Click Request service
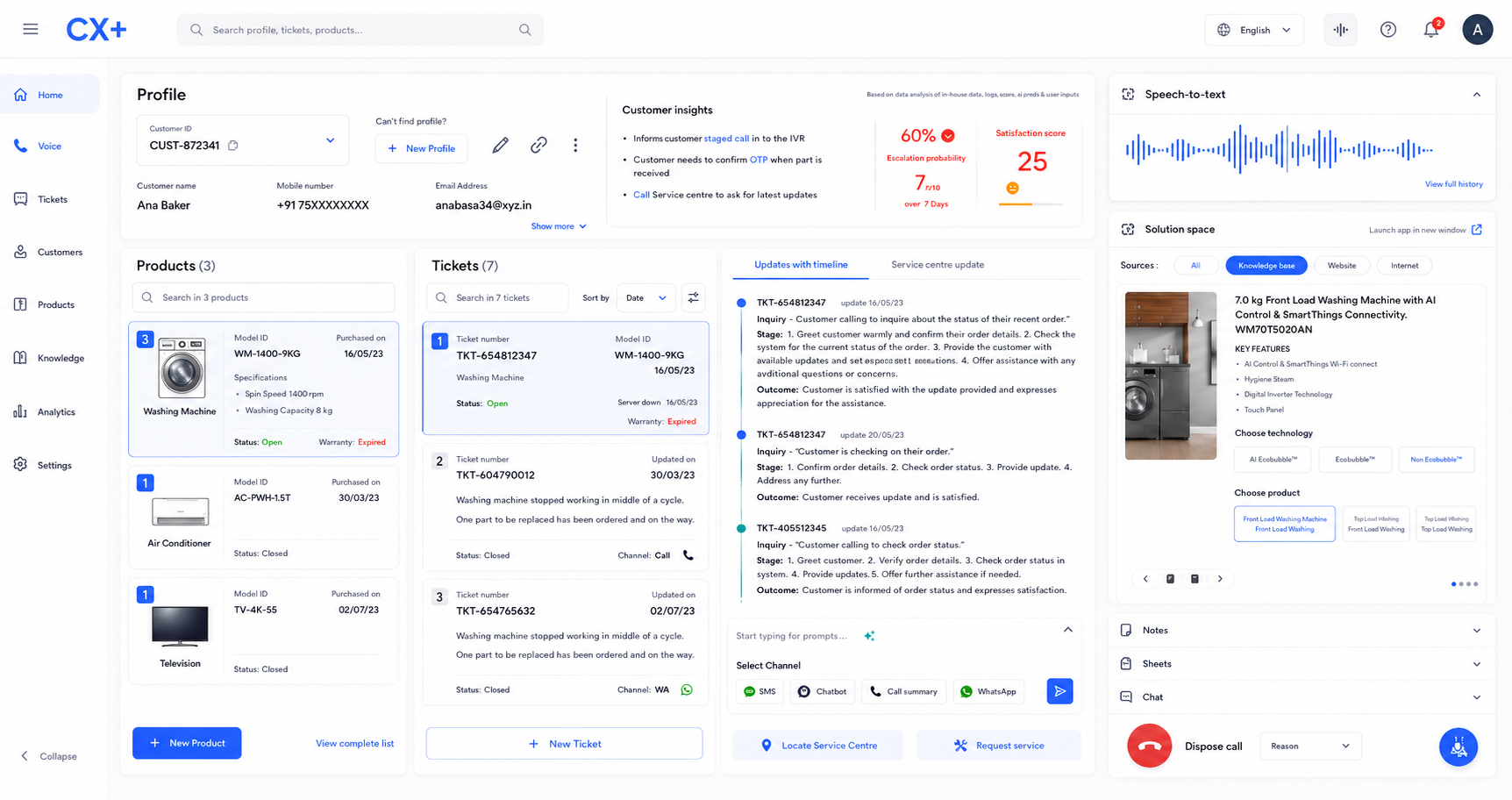 999,746
